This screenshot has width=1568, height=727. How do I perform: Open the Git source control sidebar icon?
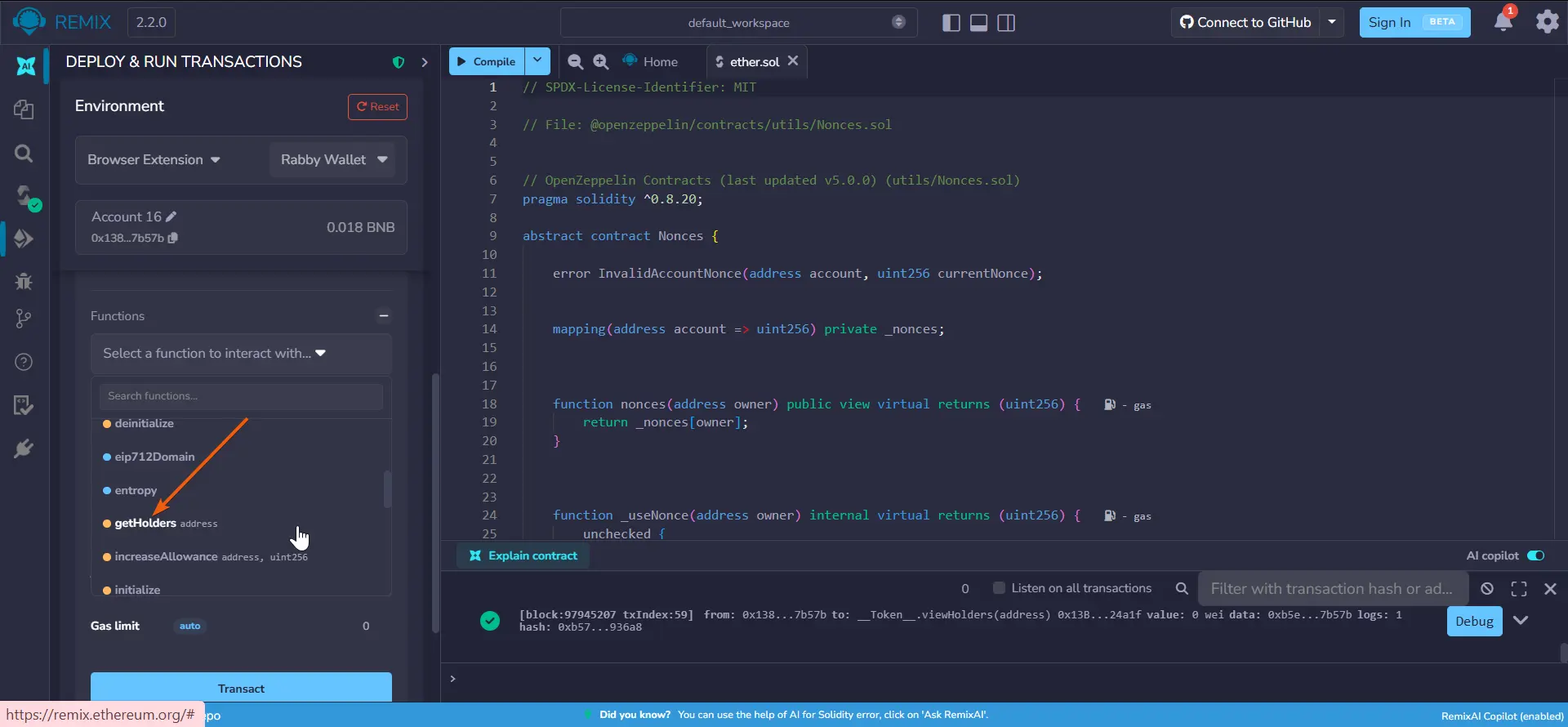24,319
